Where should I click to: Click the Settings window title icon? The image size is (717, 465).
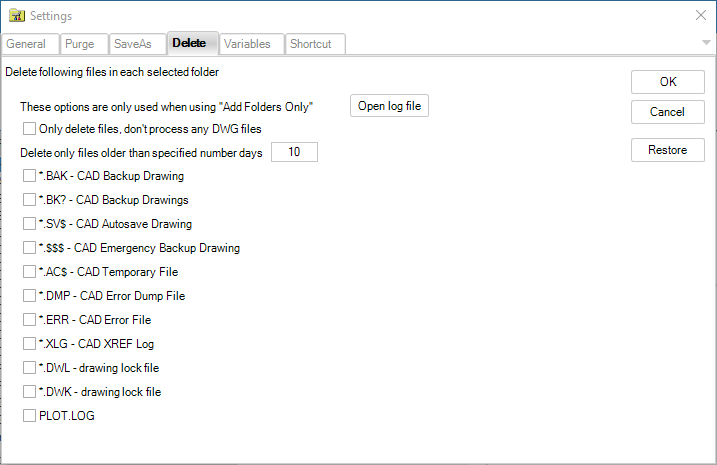pyautogui.click(x=16, y=16)
